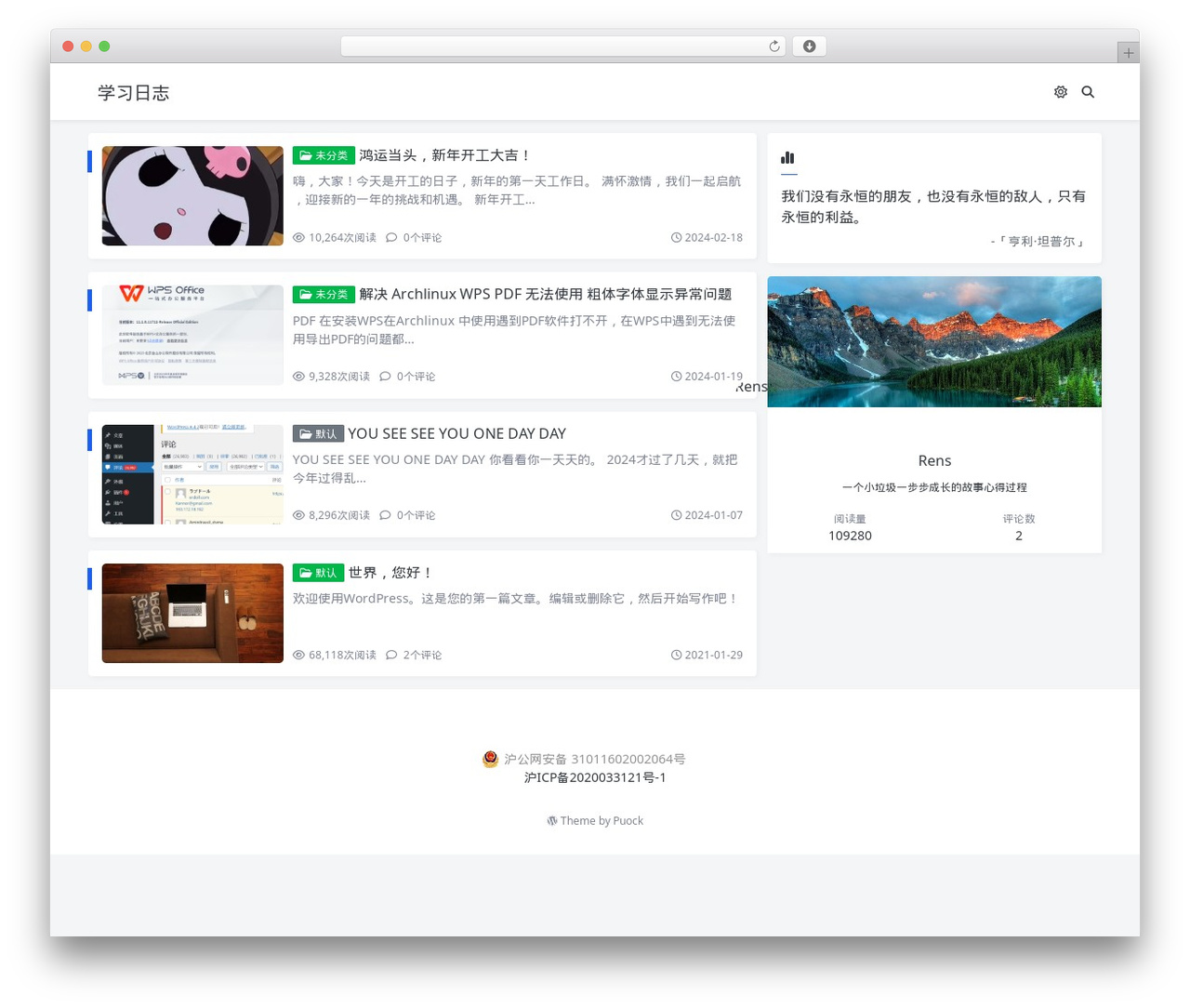Follow 沪ICP备2020033121号-1 link

(595, 777)
